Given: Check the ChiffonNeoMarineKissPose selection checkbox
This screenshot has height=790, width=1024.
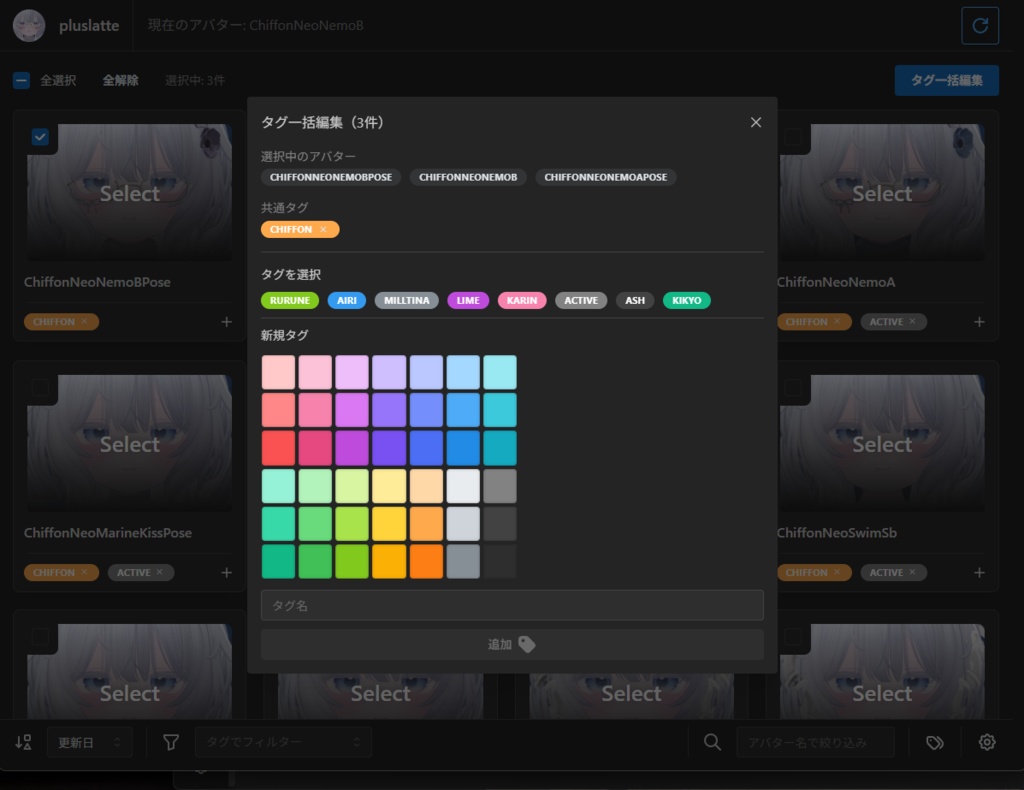Looking at the screenshot, I should tap(40, 388).
